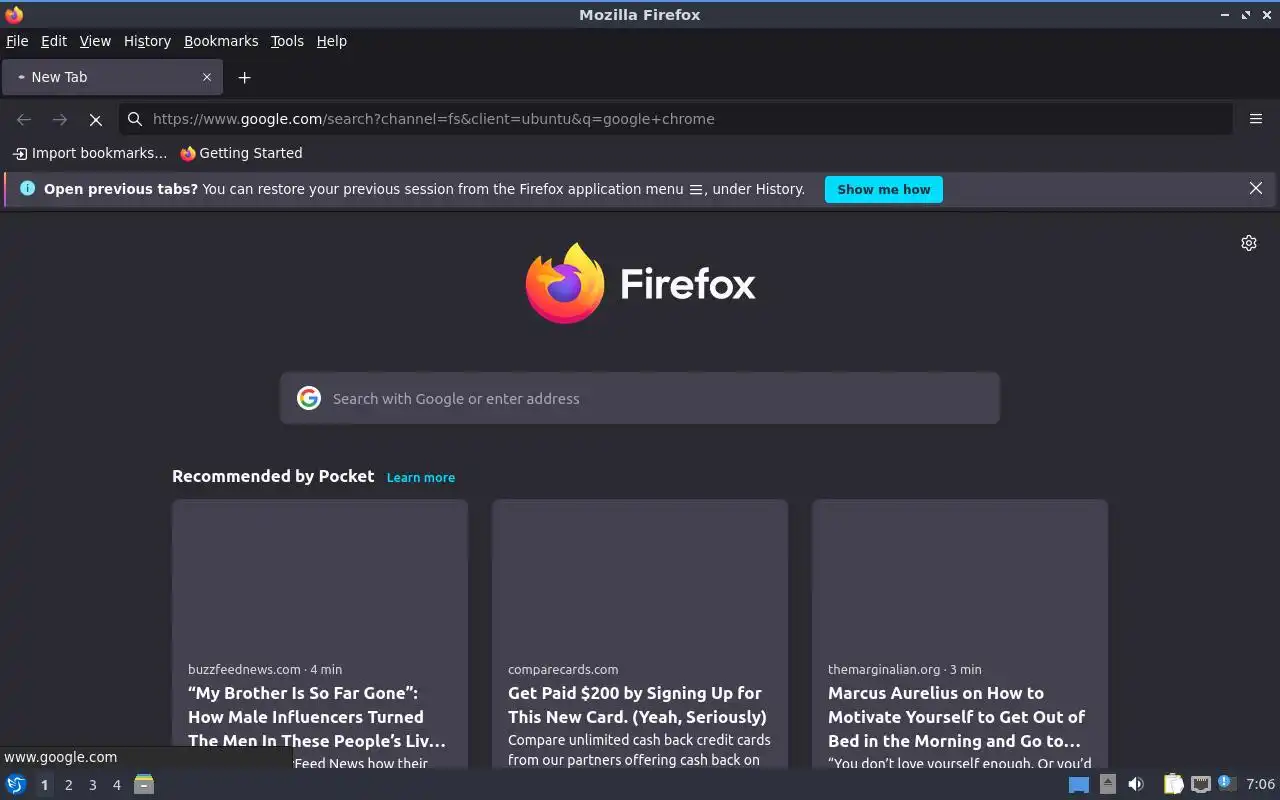Open the comparecards.com card thumbnail
The height and width of the screenshot is (800, 1280).
(x=640, y=574)
